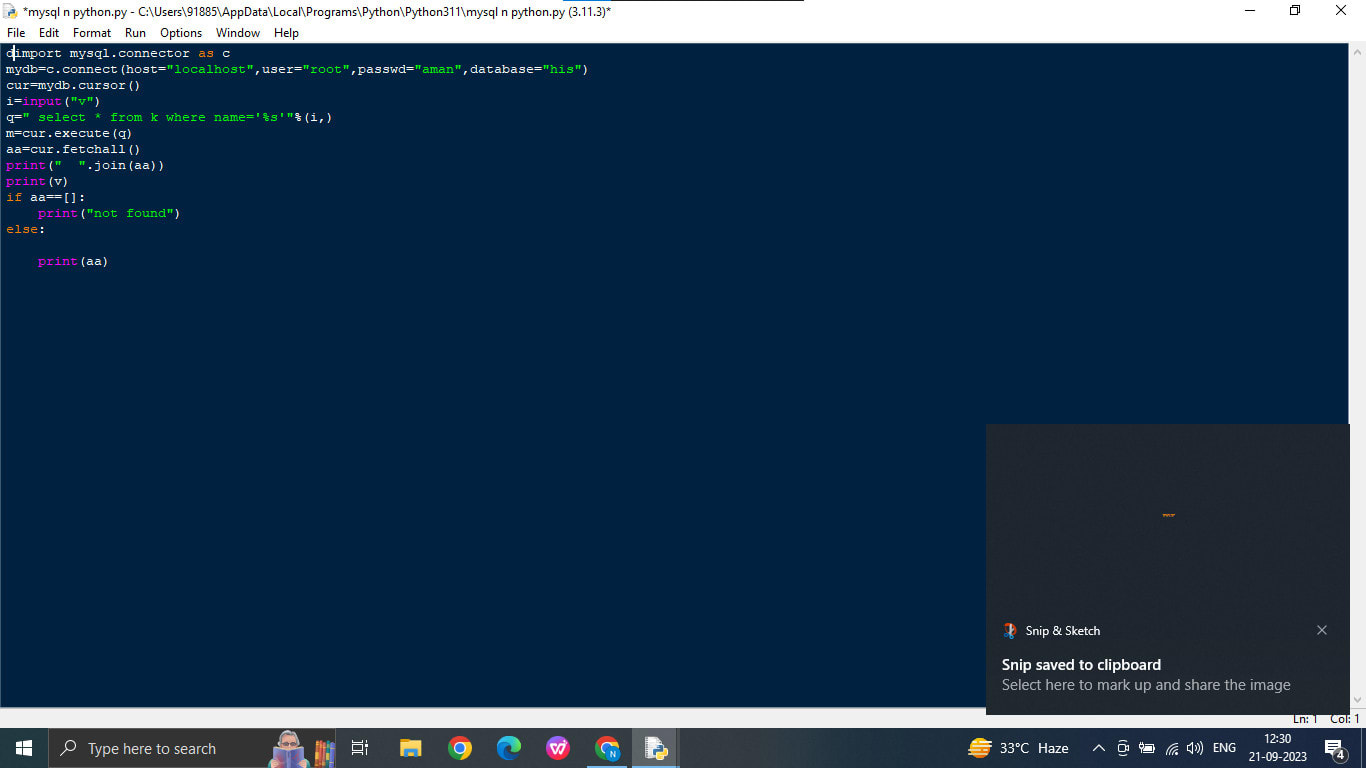1366x768 pixels.
Task: Open the Help menu
Action: 286,33
